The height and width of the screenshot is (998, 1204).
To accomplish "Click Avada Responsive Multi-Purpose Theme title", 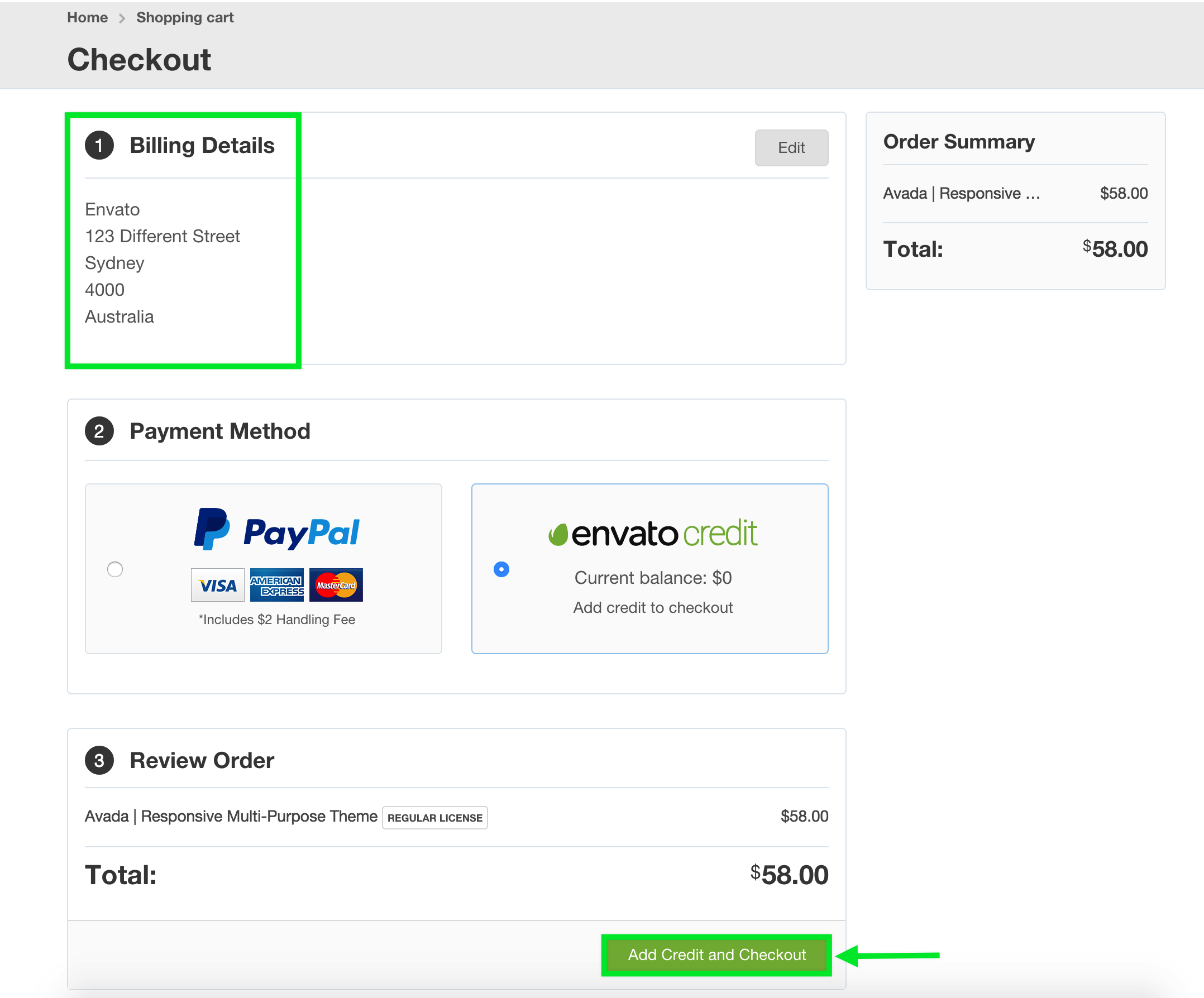I will [x=231, y=817].
